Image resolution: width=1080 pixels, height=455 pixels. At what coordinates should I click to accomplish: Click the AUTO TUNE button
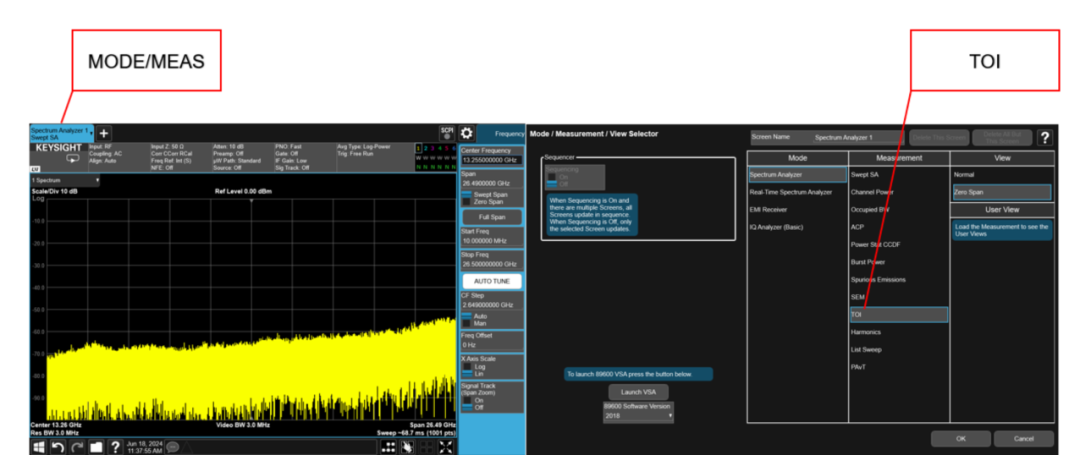(492, 281)
